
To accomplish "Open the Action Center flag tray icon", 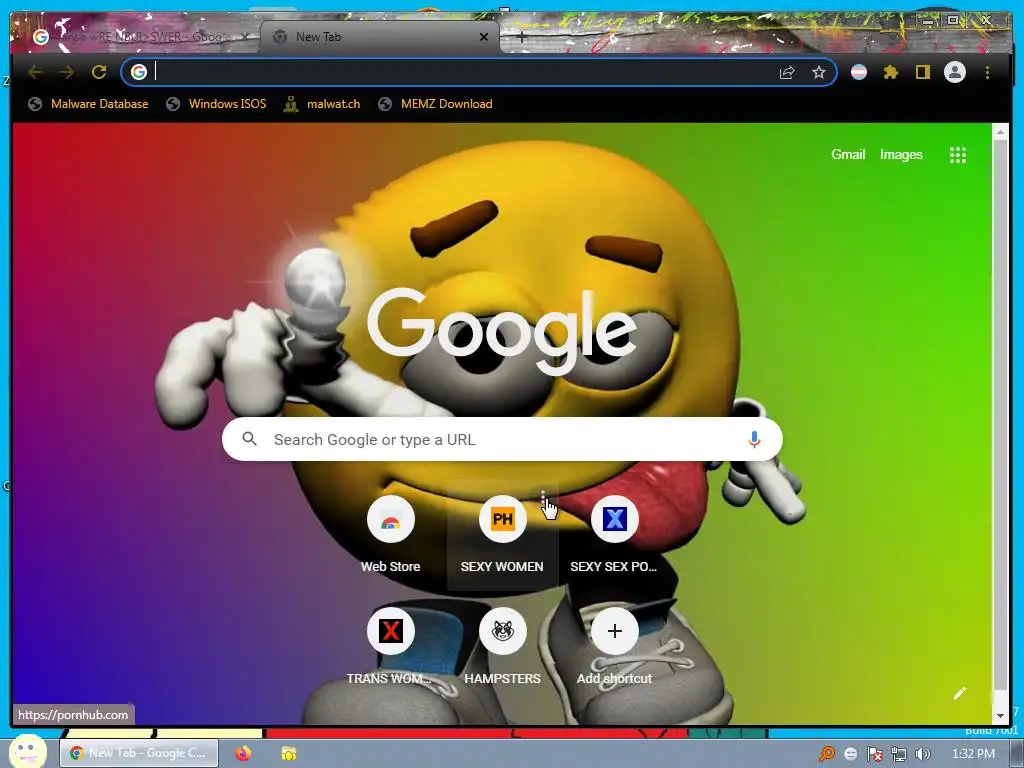I will click(x=874, y=754).
